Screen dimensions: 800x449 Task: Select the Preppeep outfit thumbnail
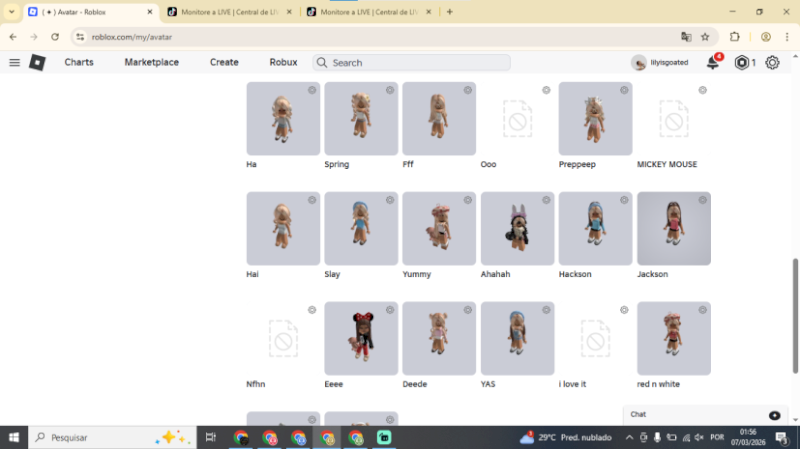pyautogui.click(x=595, y=118)
